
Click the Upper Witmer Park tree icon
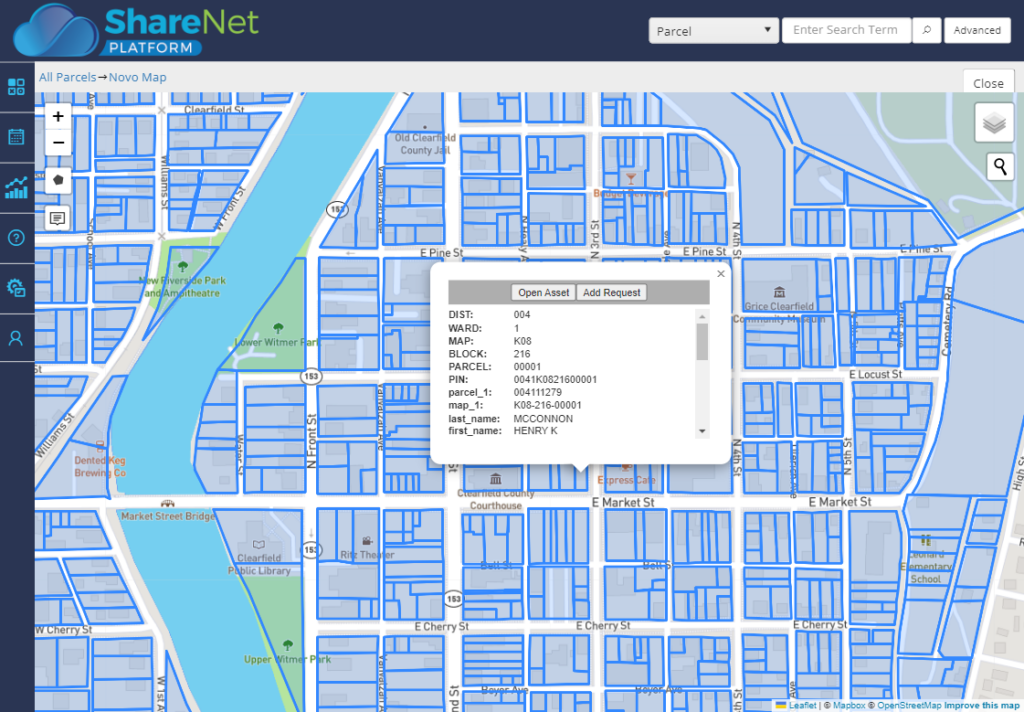click(287, 645)
